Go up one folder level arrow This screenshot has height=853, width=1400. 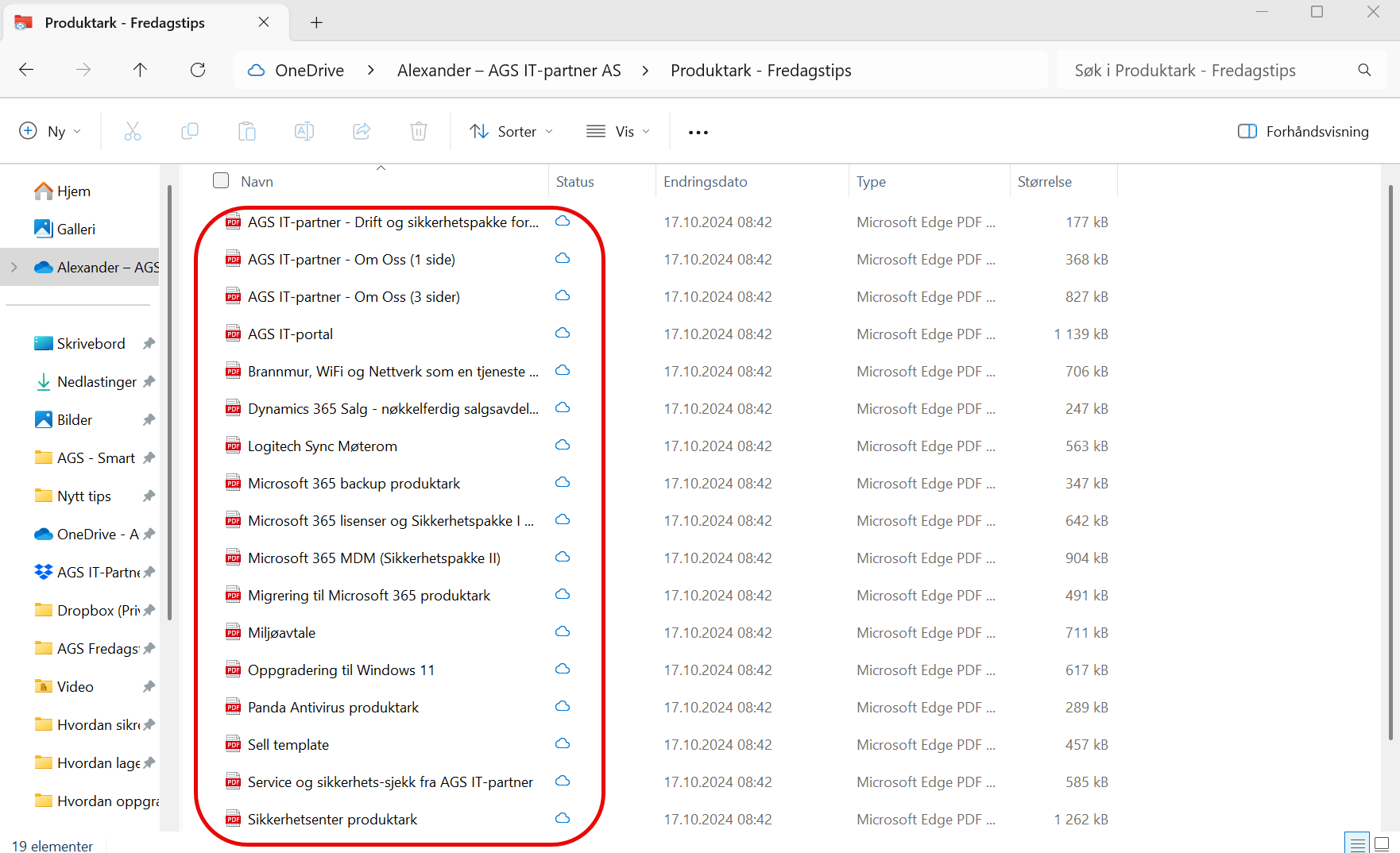(140, 70)
